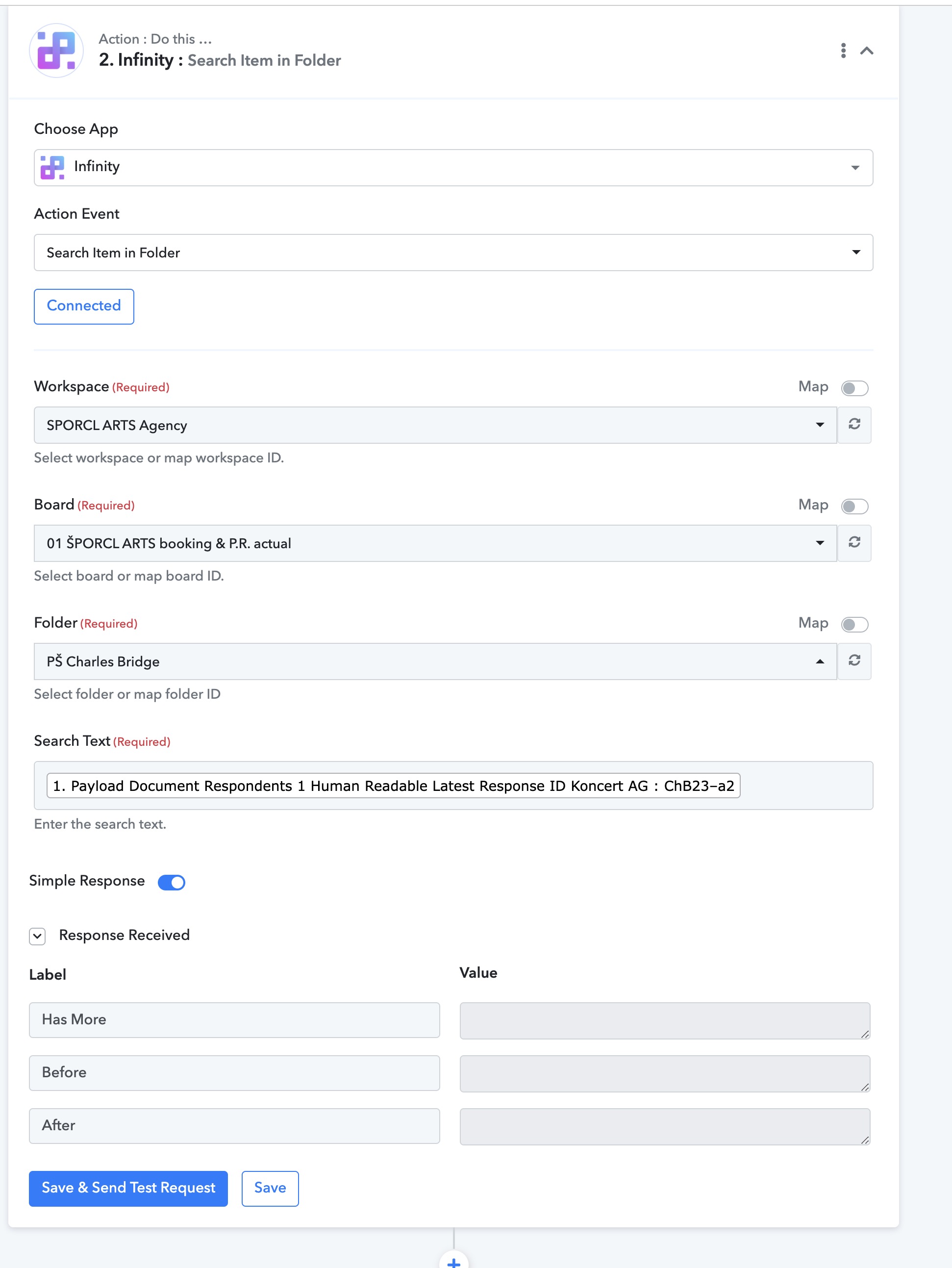Collapse the Infinity action step chevron

tap(867, 51)
